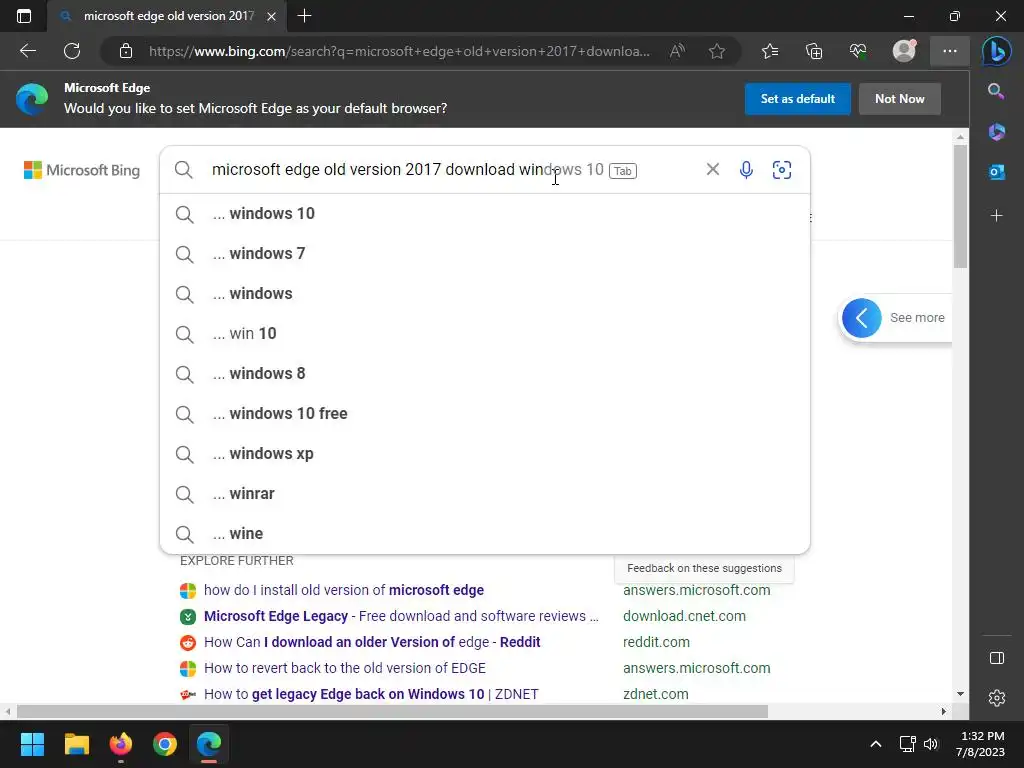Close the Bing search tab
The width and height of the screenshot is (1024, 768).
tap(272, 16)
